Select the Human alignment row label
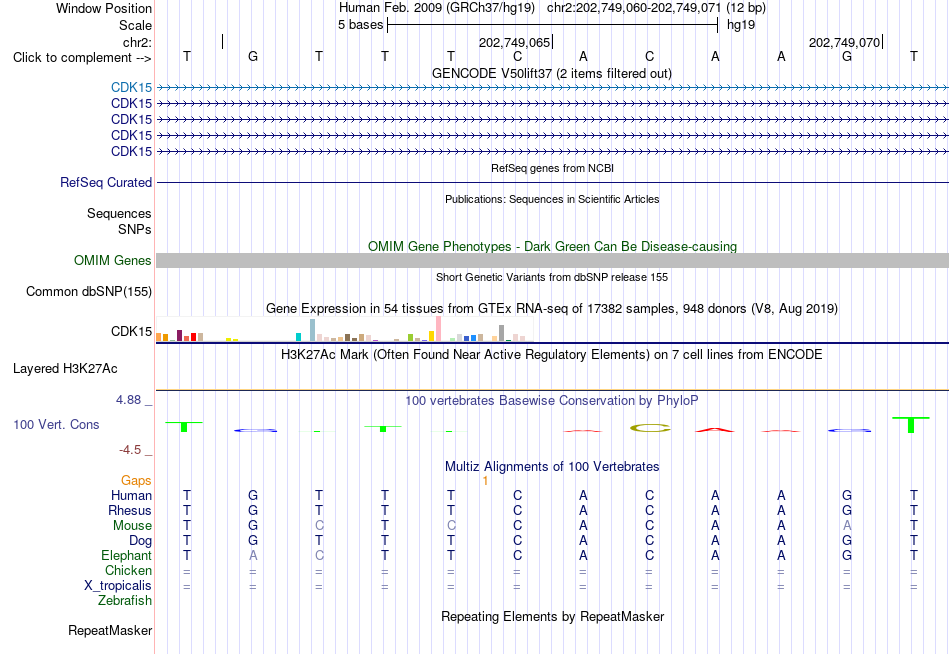The height and width of the screenshot is (654, 950). 131,496
